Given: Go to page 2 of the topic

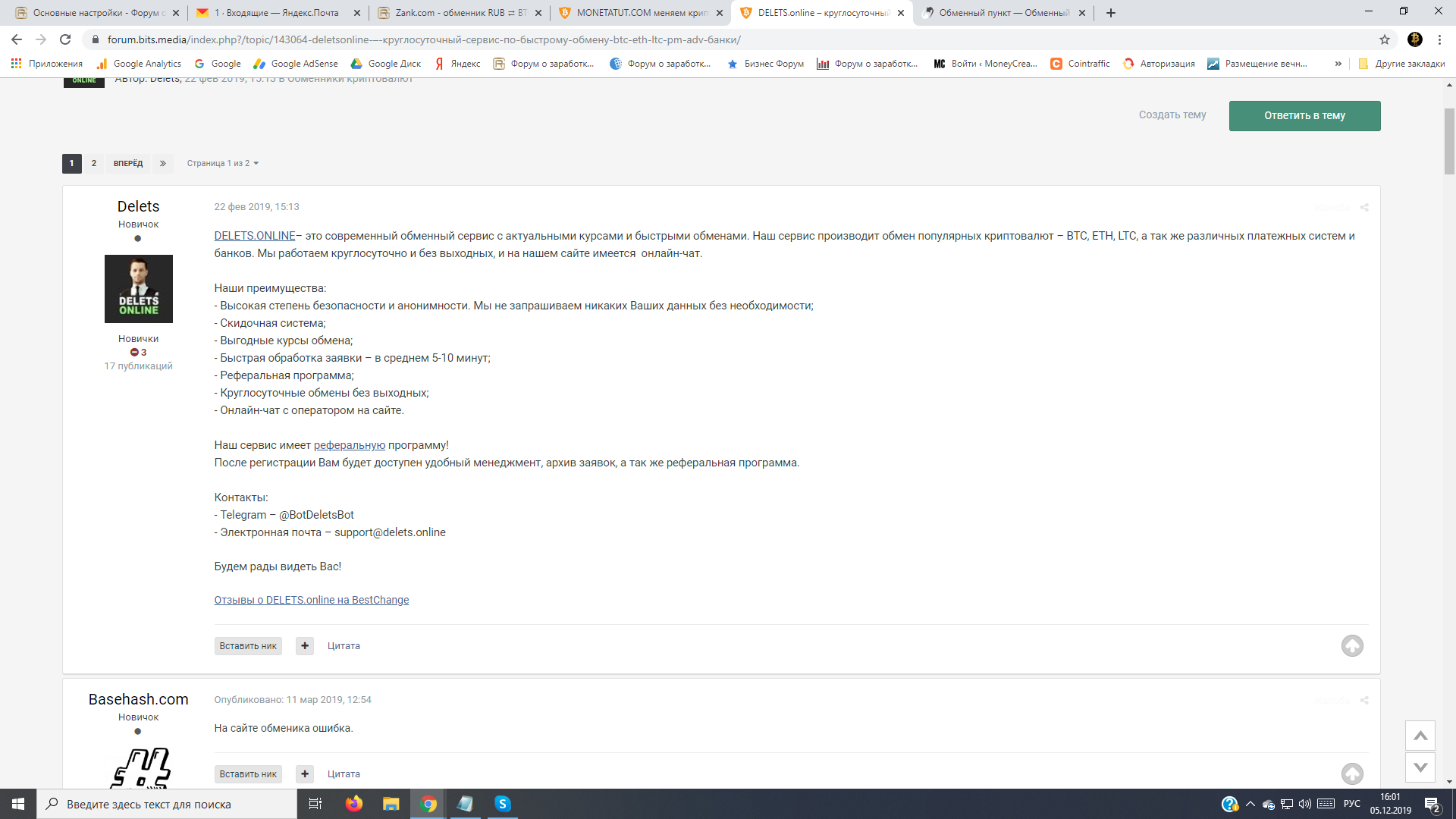Looking at the screenshot, I should tap(94, 164).
